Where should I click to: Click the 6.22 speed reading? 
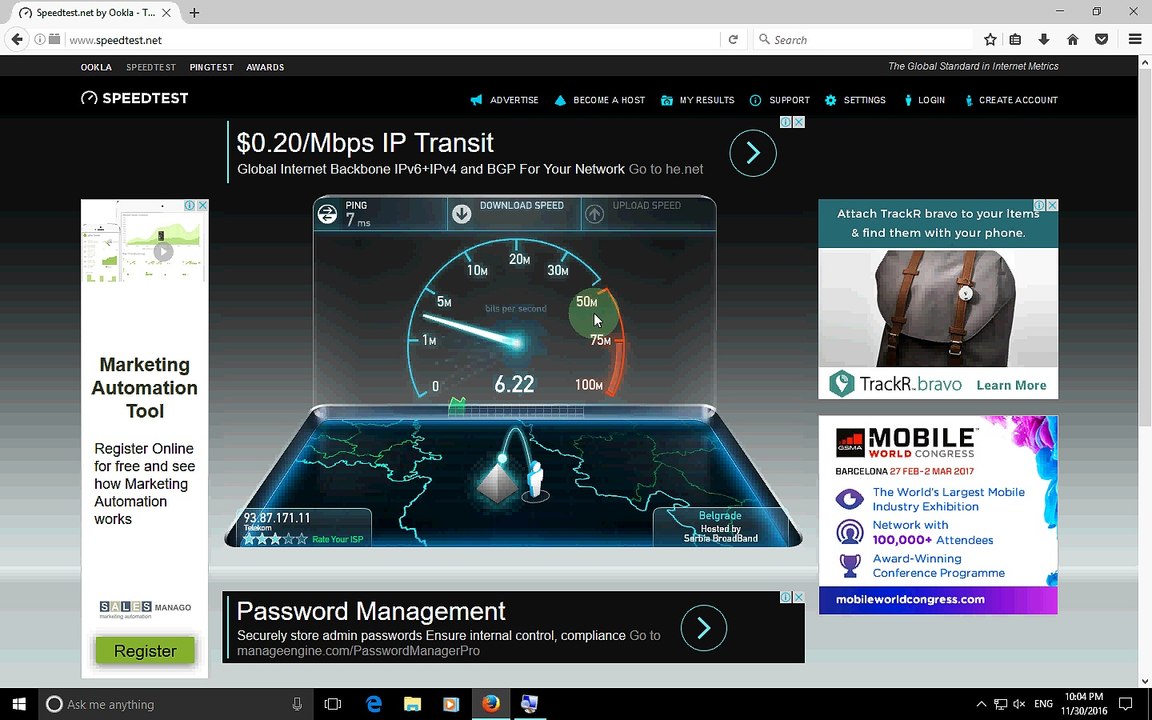click(514, 384)
